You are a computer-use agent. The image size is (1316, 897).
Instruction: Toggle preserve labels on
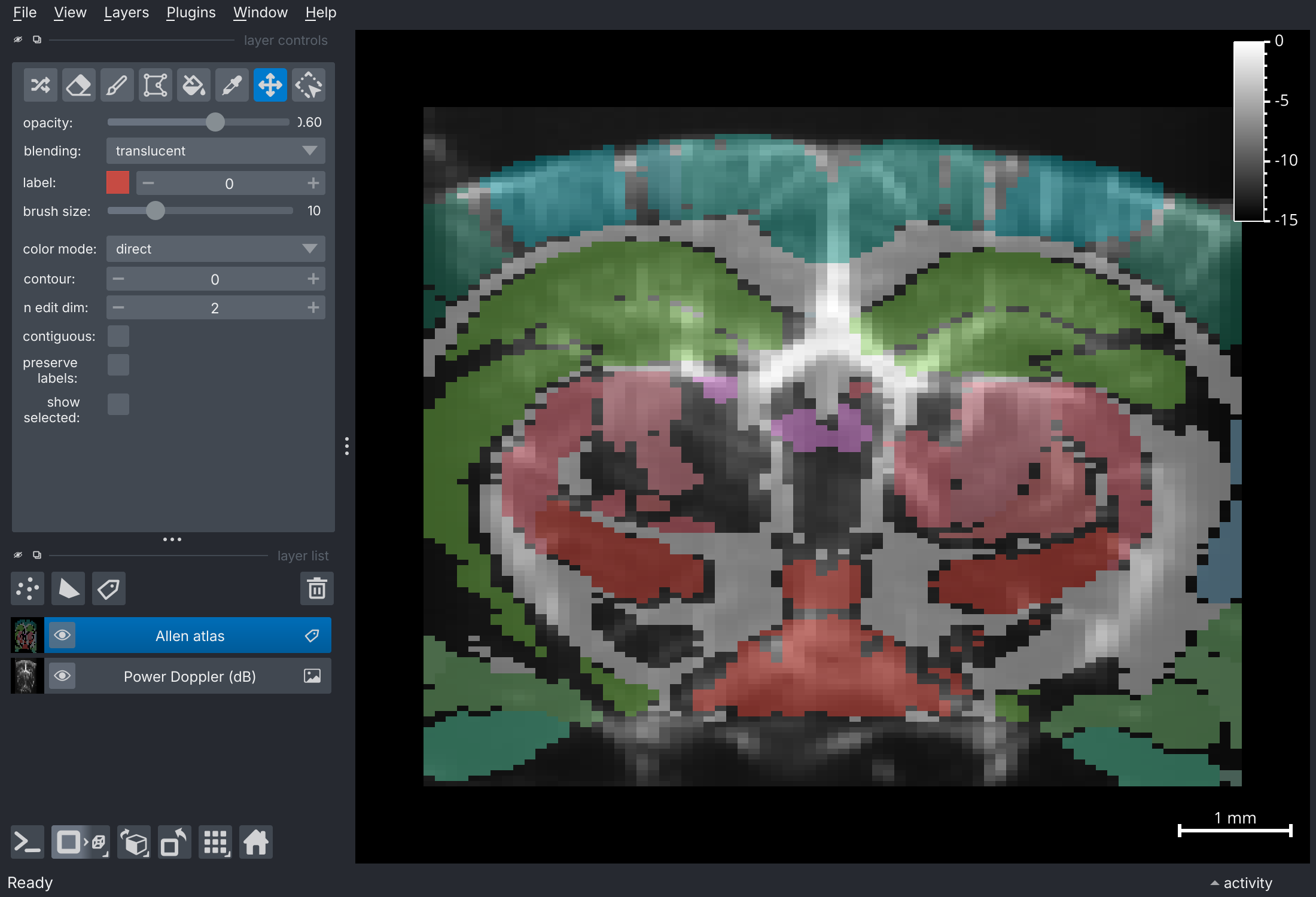pos(118,364)
